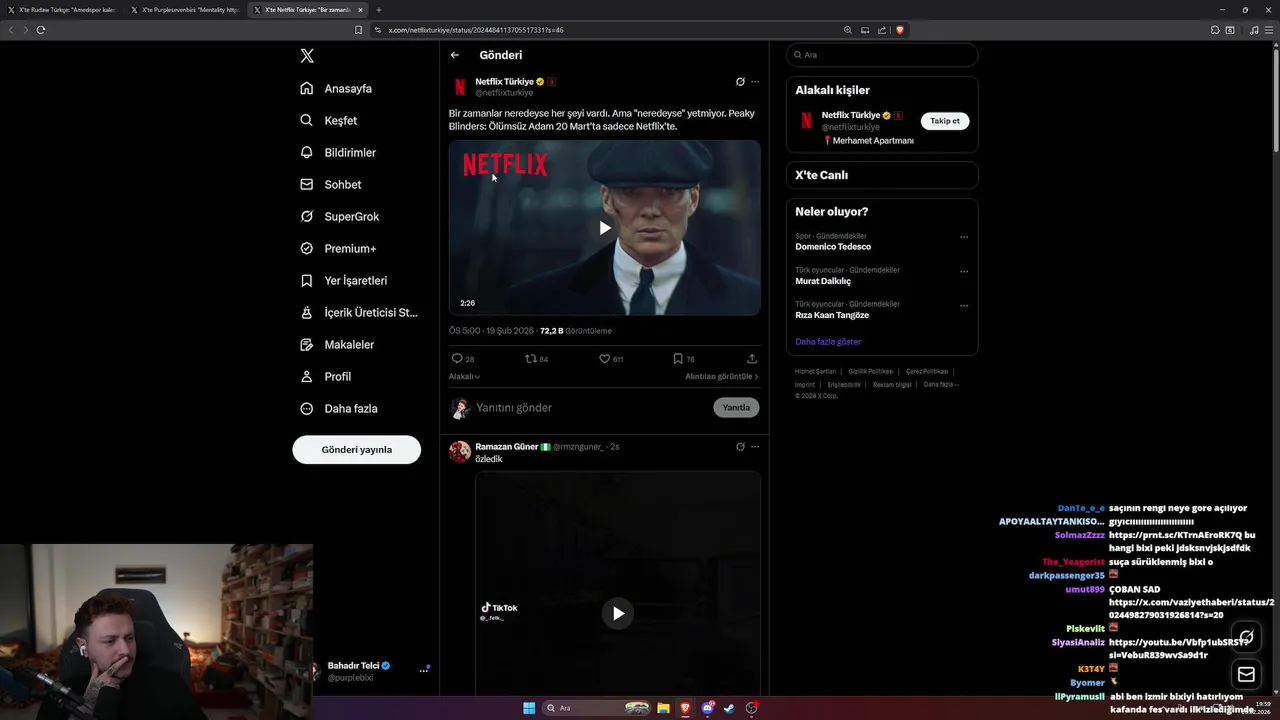Open File Explorer from the taskbar
Viewport: 1280px width, 720px height.
pyautogui.click(x=663, y=708)
